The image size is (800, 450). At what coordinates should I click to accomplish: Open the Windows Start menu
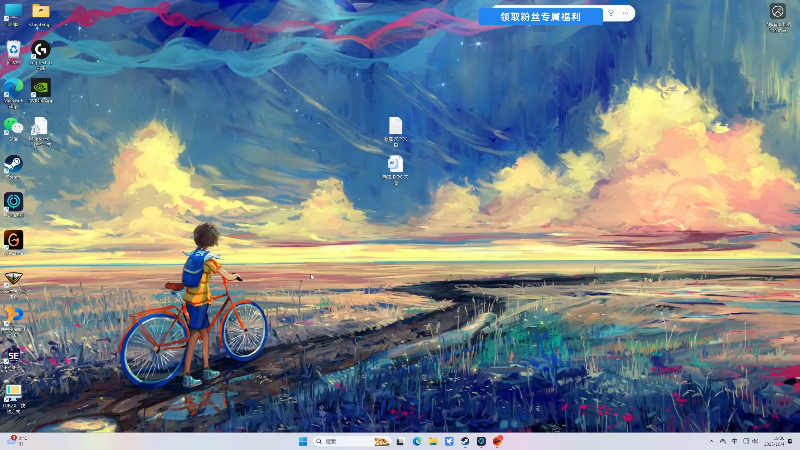pos(303,441)
